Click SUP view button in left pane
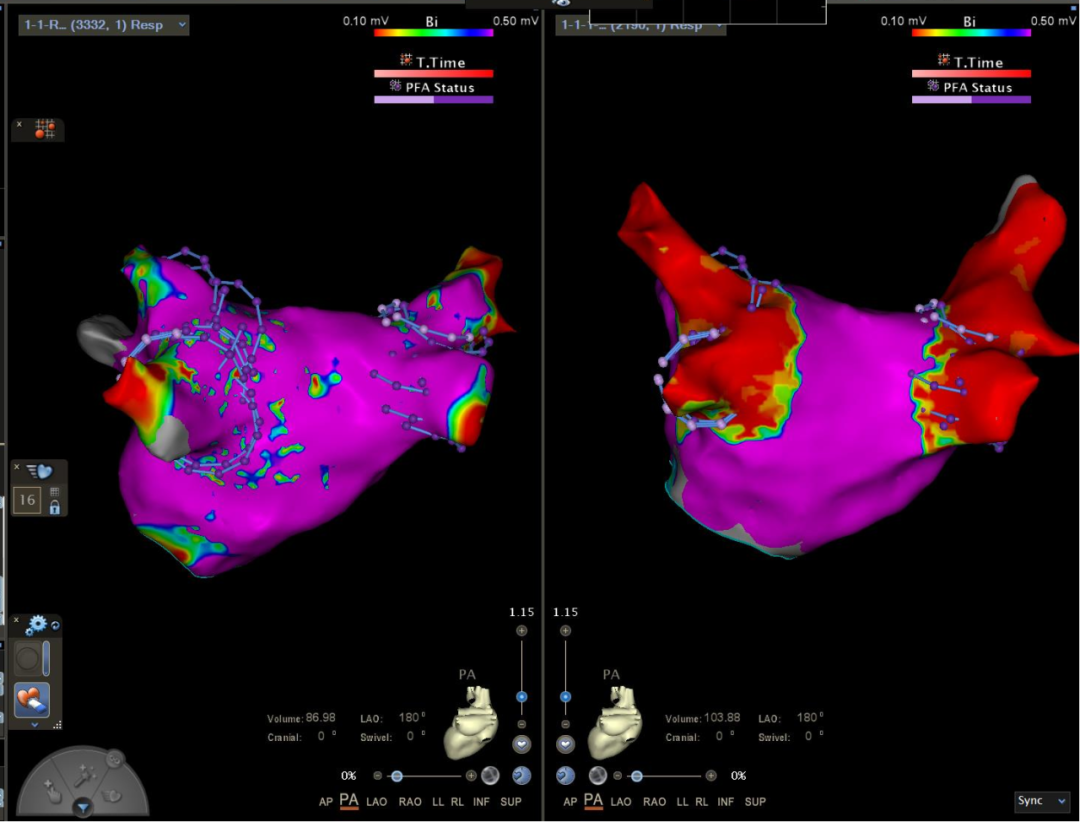Image resolution: width=1080 pixels, height=822 pixels. [510, 801]
